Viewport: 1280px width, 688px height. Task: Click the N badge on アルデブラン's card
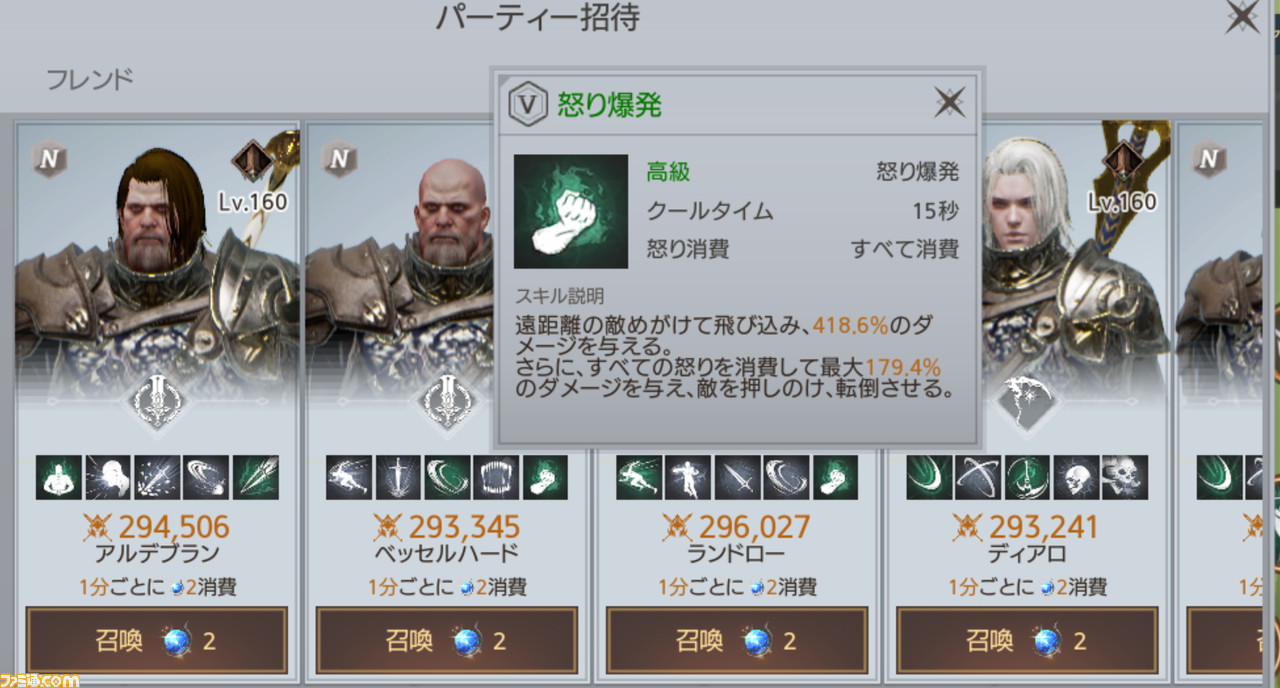[49, 158]
